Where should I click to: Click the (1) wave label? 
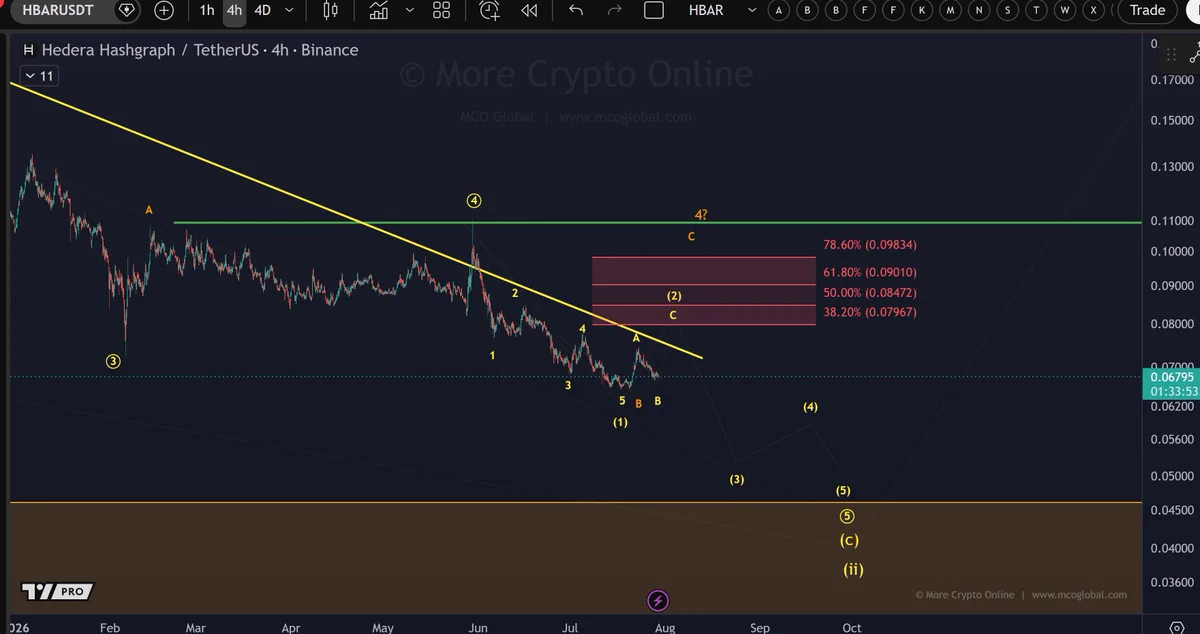621,422
